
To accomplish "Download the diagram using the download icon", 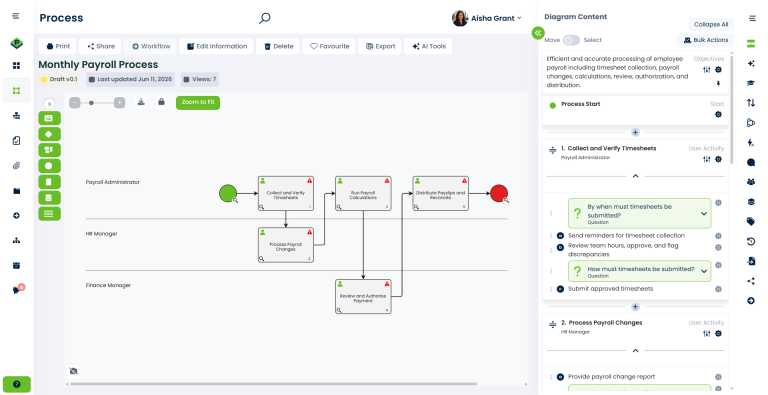I will 141,102.
